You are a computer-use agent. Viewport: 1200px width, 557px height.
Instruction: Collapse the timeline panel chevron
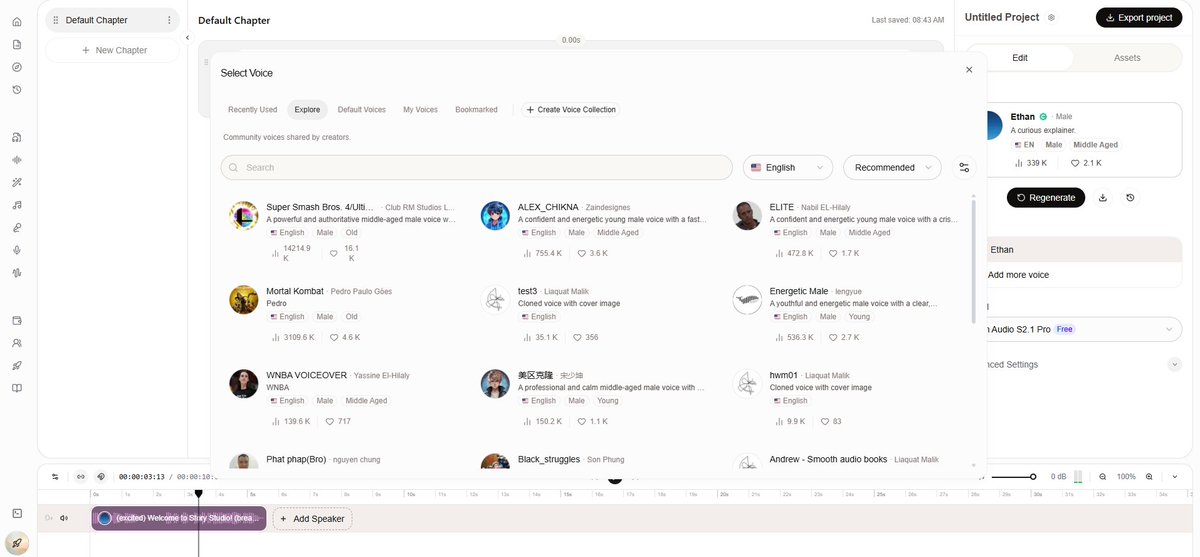(x=1175, y=477)
